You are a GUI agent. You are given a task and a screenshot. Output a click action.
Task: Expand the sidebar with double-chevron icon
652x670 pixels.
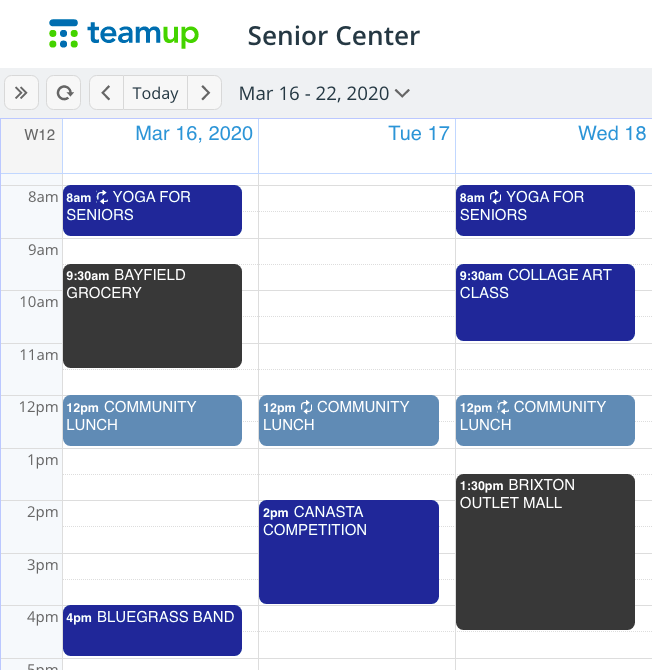pyautogui.click(x=21, y=93)
